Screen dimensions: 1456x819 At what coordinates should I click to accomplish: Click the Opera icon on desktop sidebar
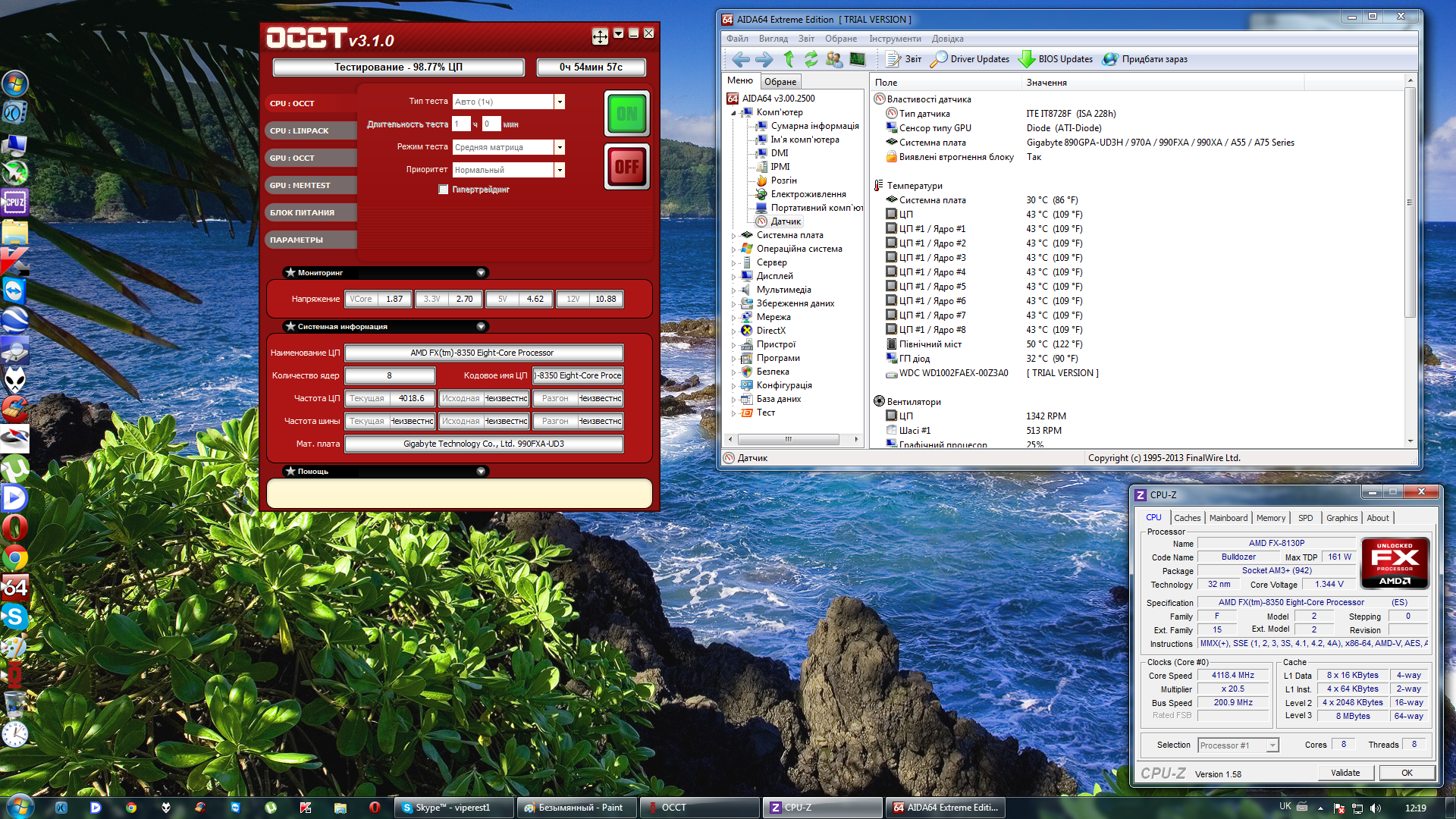(14, 529)
